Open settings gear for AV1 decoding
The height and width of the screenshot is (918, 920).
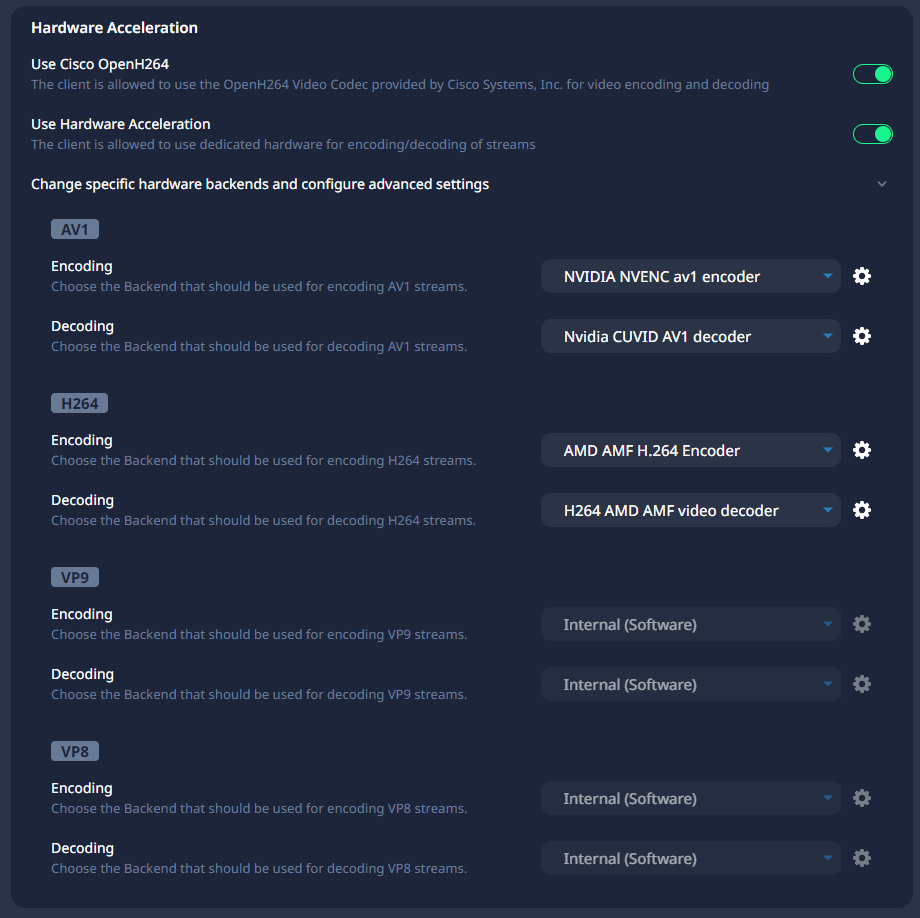point(861,336)
